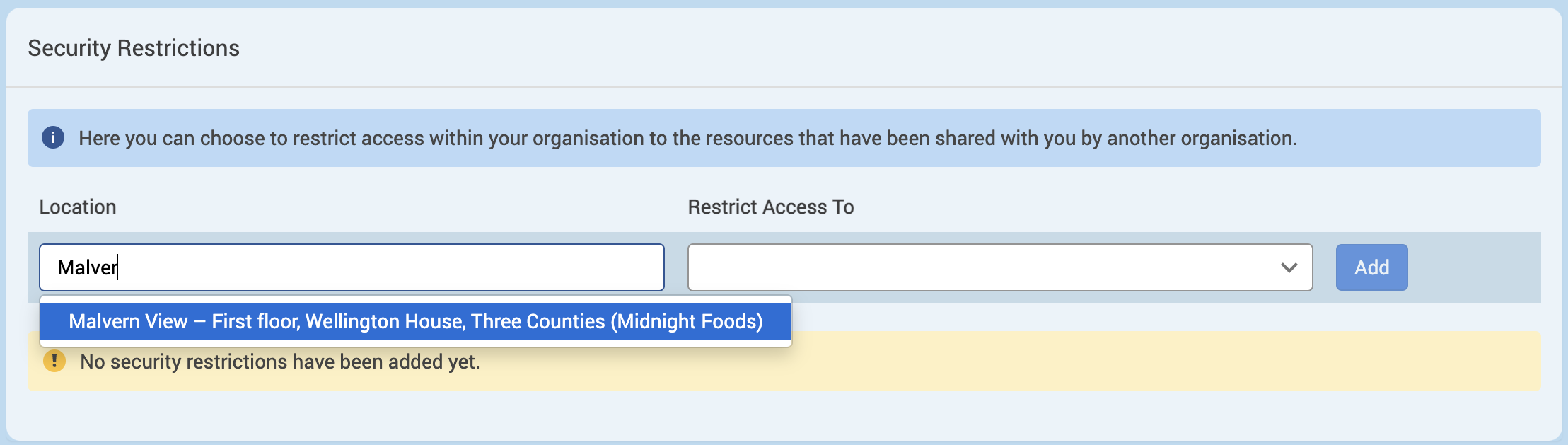
Task: Select the Malvern View autocomplete suggestion
Action: tap(416, 321)
